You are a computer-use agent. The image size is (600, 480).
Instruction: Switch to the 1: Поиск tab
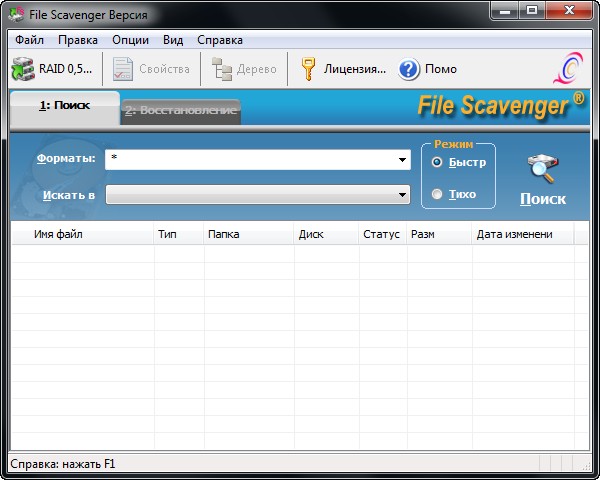(65, 108)
